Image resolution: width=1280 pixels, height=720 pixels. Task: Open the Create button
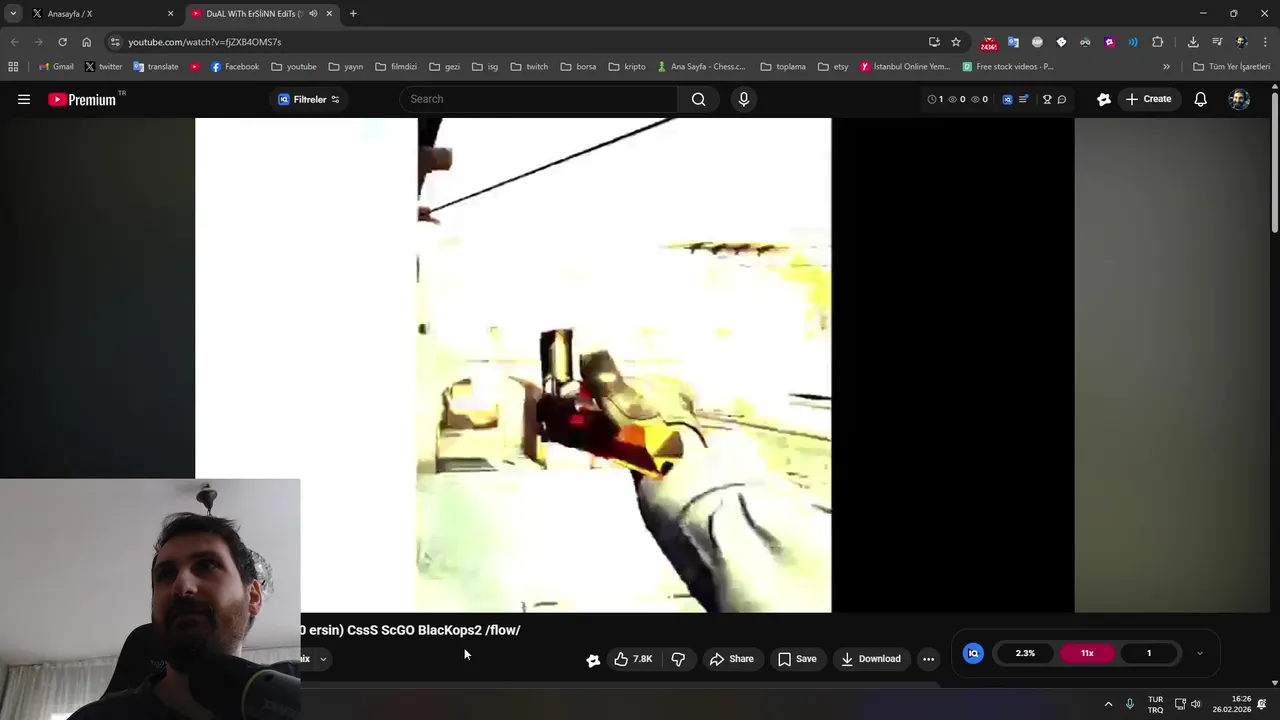pos(1148,99)
